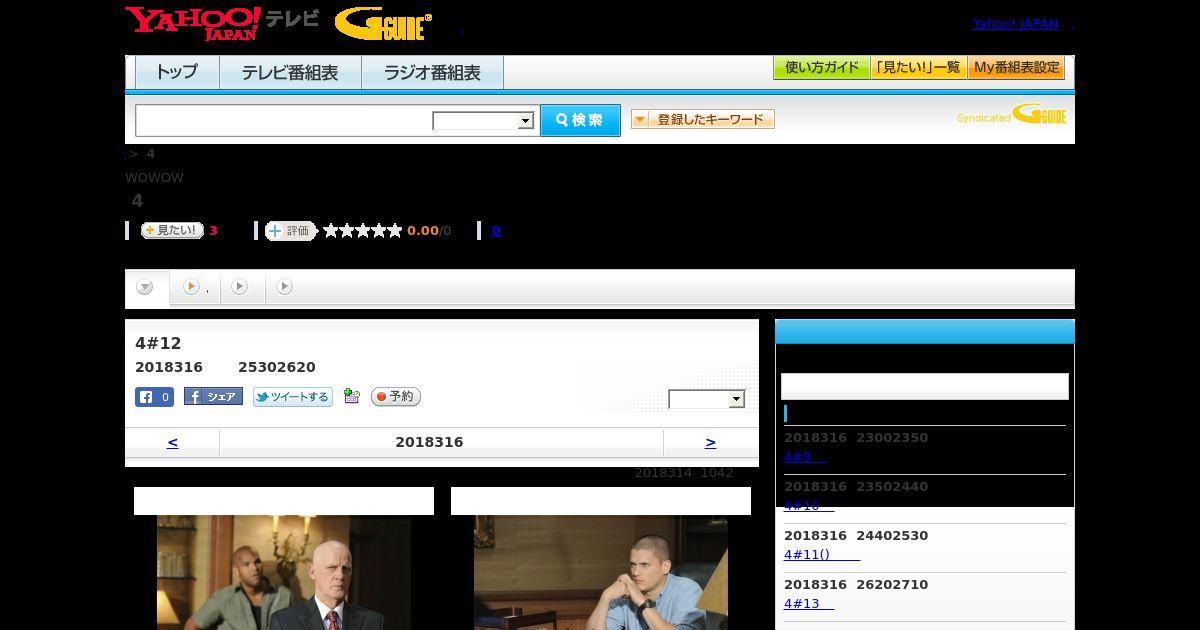Image resolution: width=1200 pixels, height=630 pixels.
Task: Open the Yahoo! JAPAN テレビ logo
Action: tap(222, 23)
